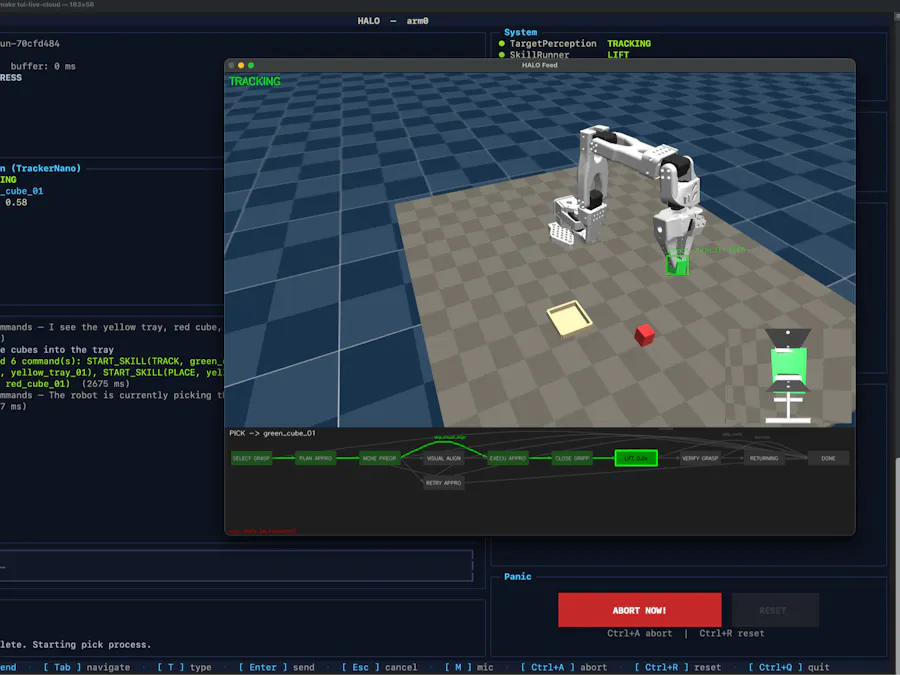
Task: Expand the Panic section header
Action: pyautogui.click(x=516, y=576)
